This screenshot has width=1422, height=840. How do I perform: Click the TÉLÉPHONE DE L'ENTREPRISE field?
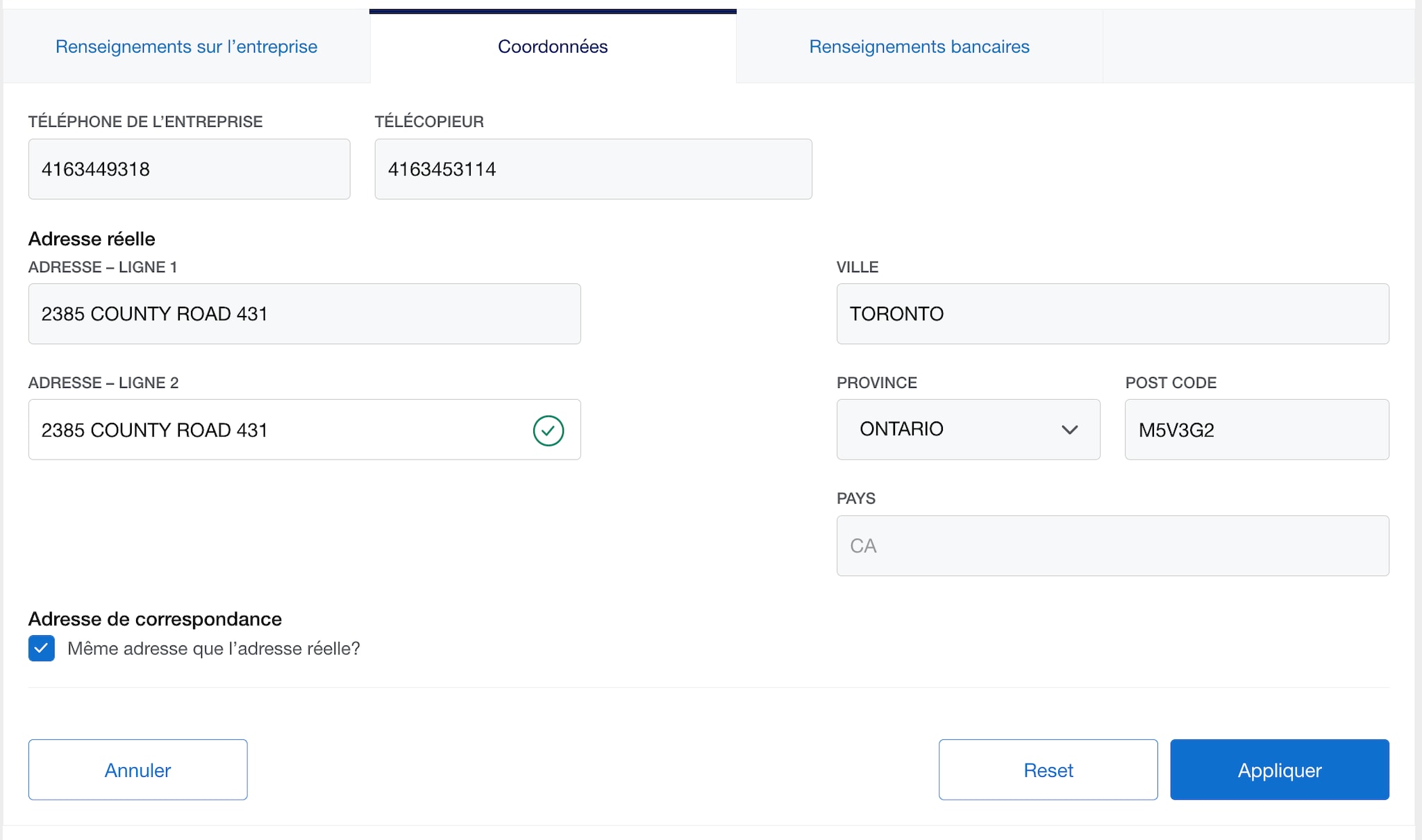[188, 169]
